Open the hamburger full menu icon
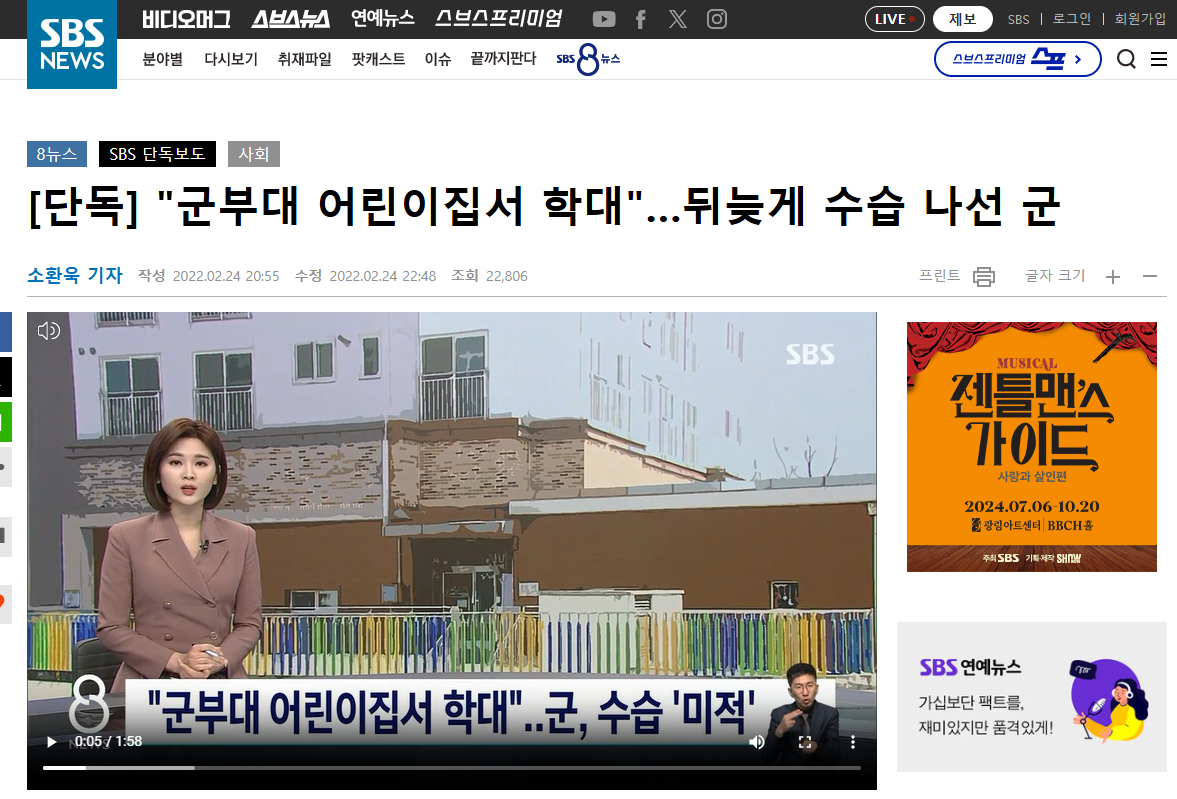Viewport: 1177px width, 799px height. coord(1159,59)
